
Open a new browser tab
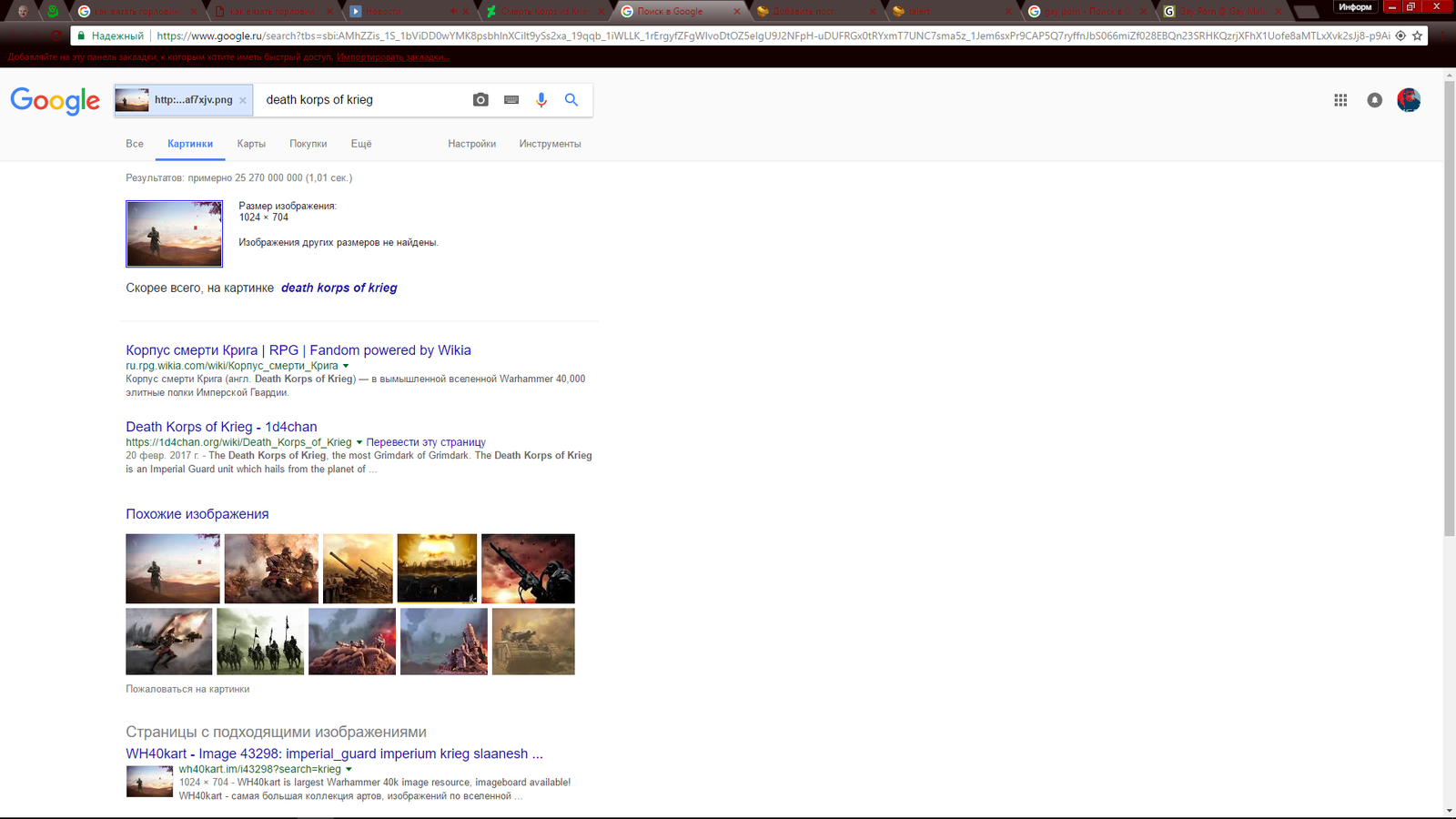tap(1307, 12)
